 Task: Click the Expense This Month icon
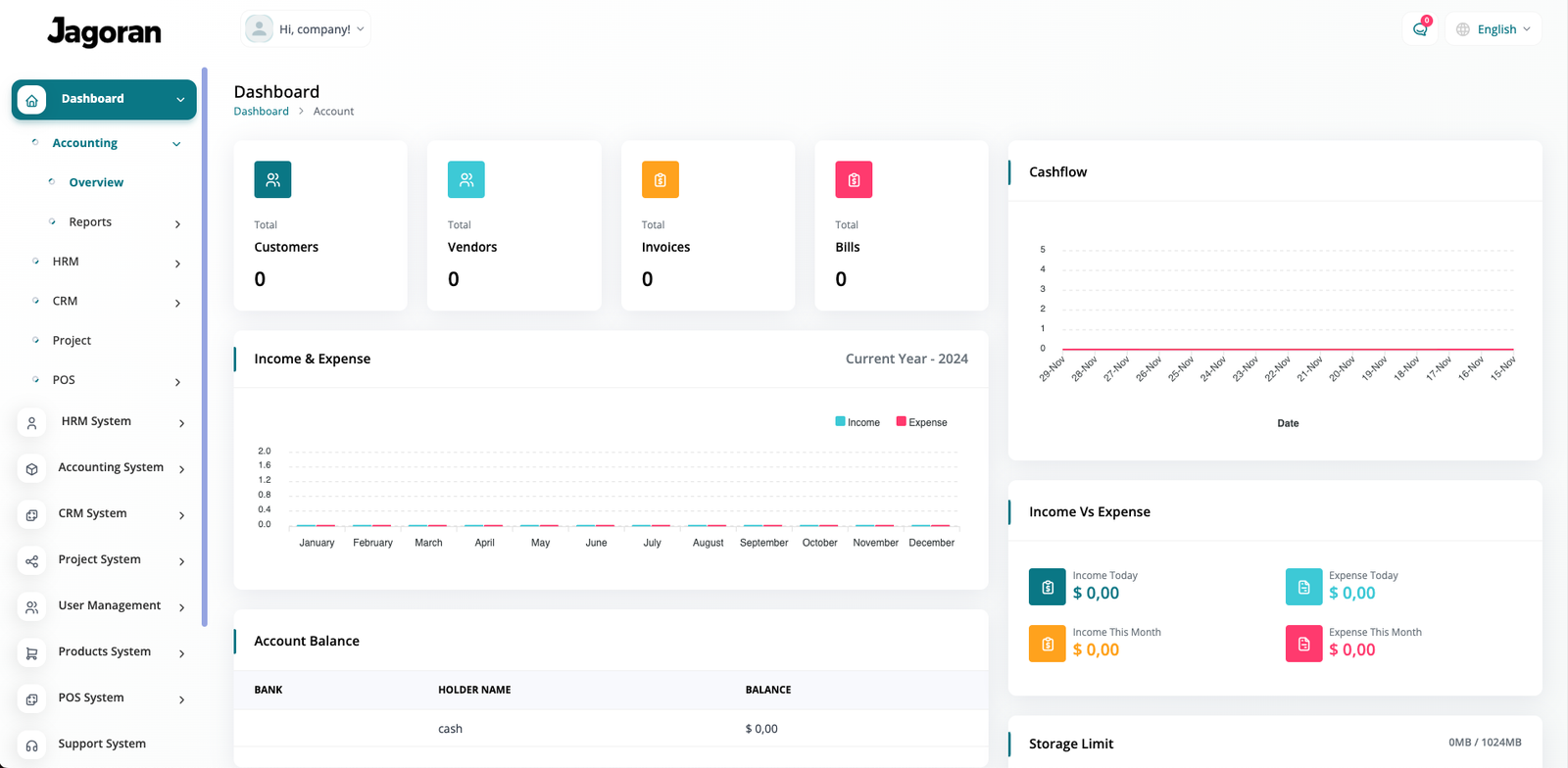1303,644
